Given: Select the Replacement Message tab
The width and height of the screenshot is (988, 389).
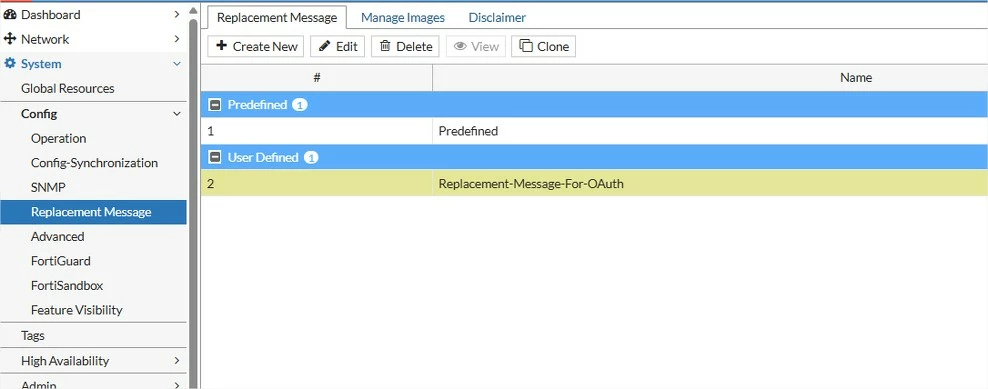Looking at the screenshot, I should [277, 18].
